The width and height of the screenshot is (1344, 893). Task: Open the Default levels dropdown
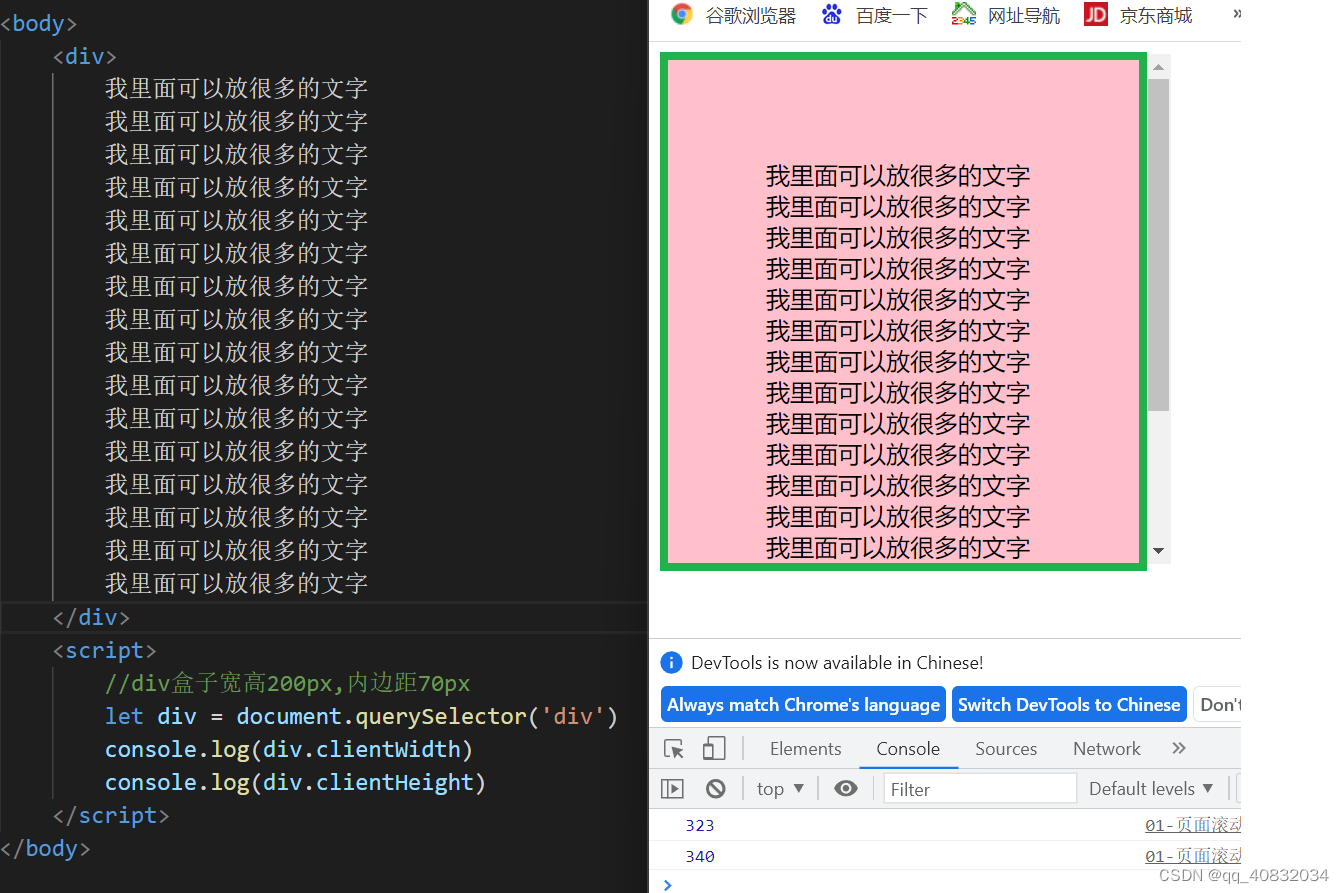click(x=1151, y=789)
